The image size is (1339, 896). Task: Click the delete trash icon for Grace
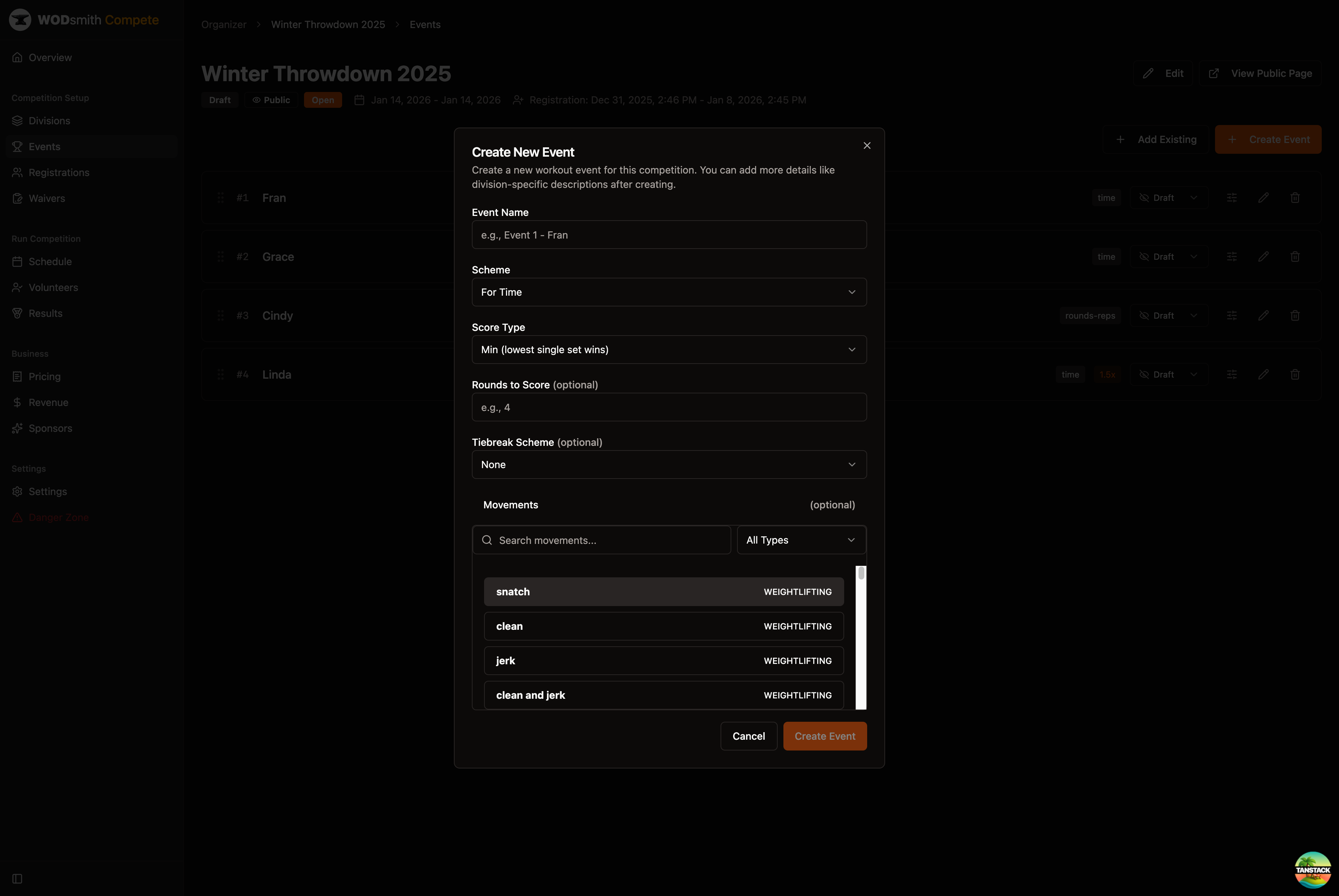tap(1295, 257)
